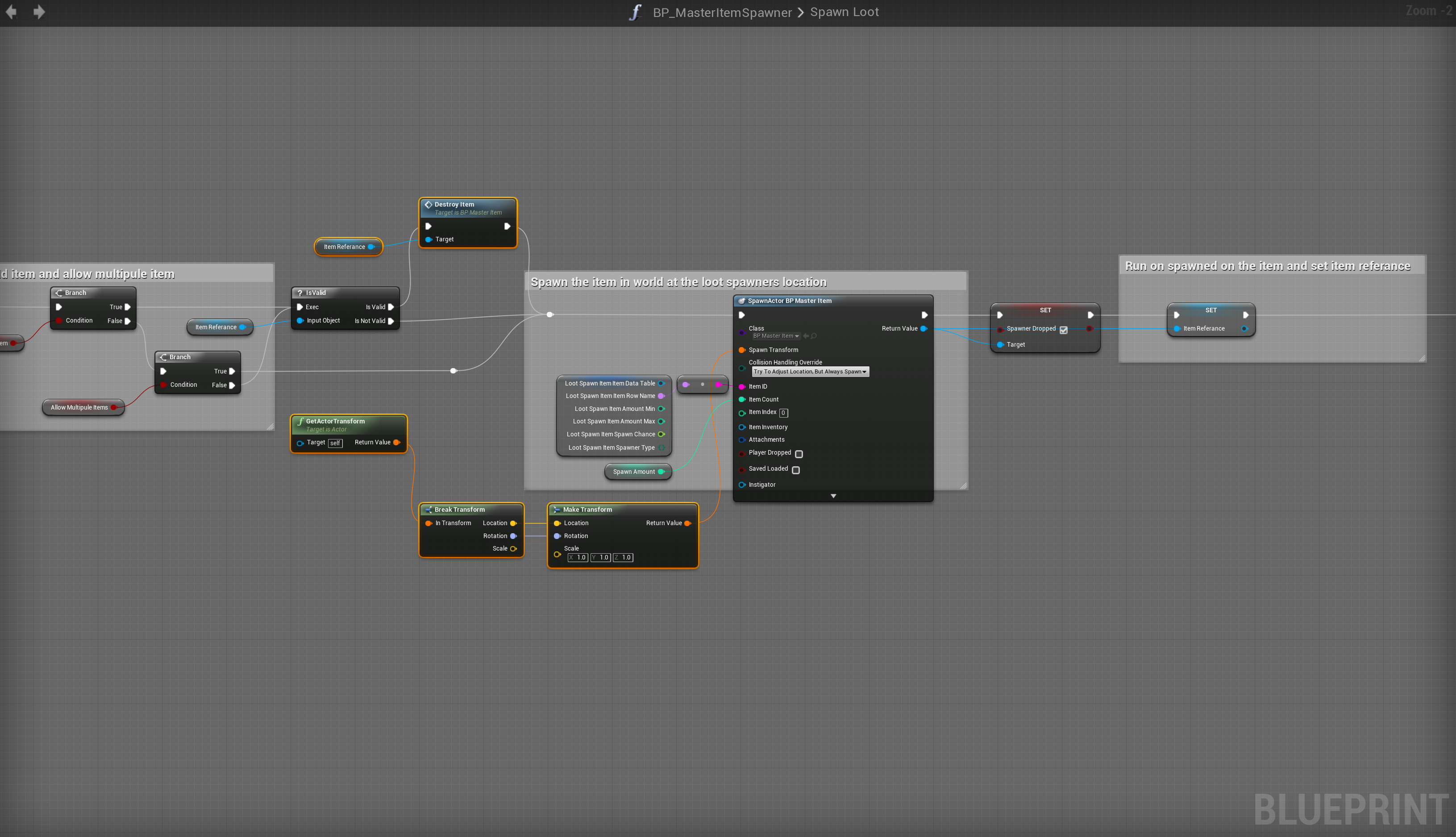The image size is (1456, 837).
Task: Select the Allow Multipule Items variable node
Action: (79, 407)
